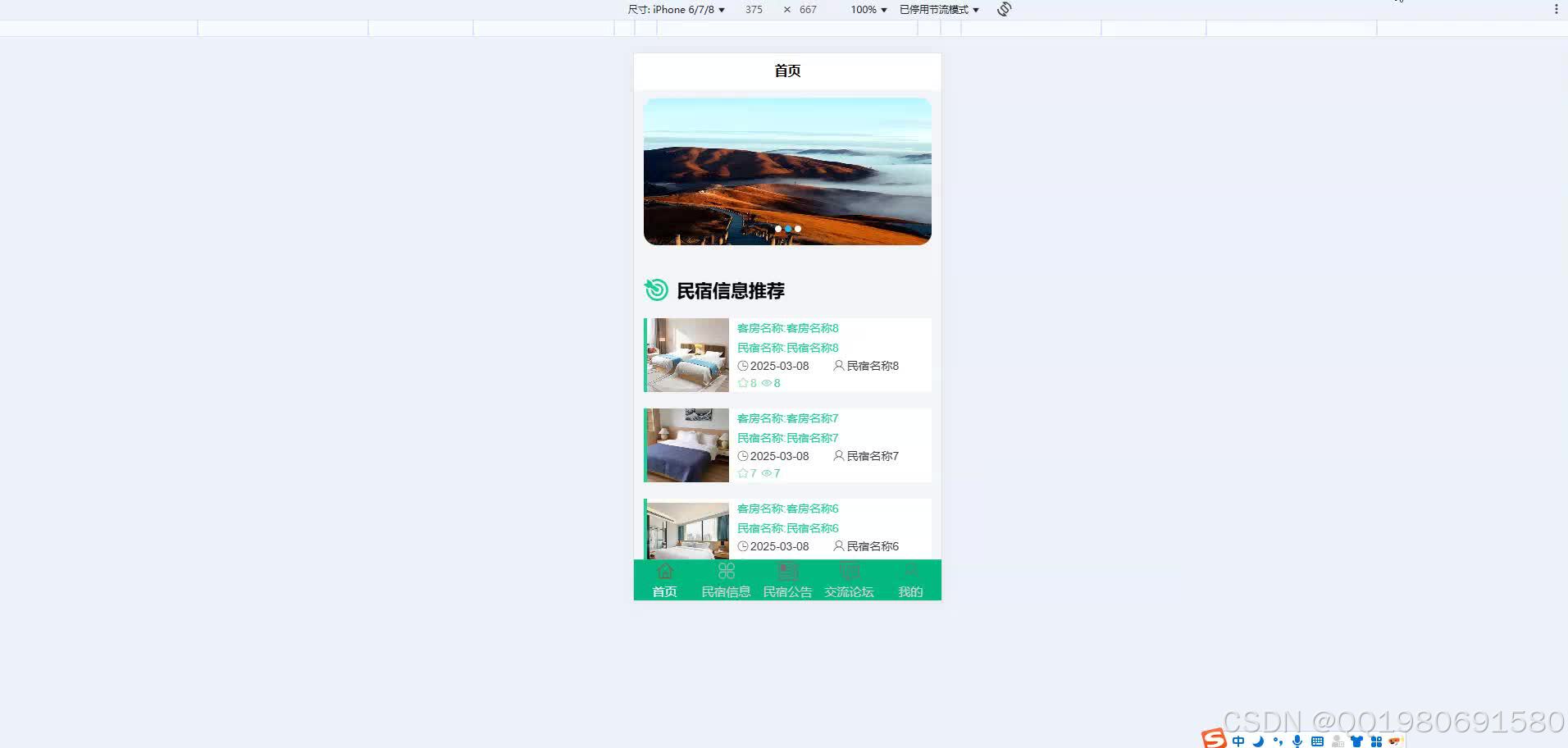Expand the 已停用节流模式 throttling dropdown

coord(937,9)
